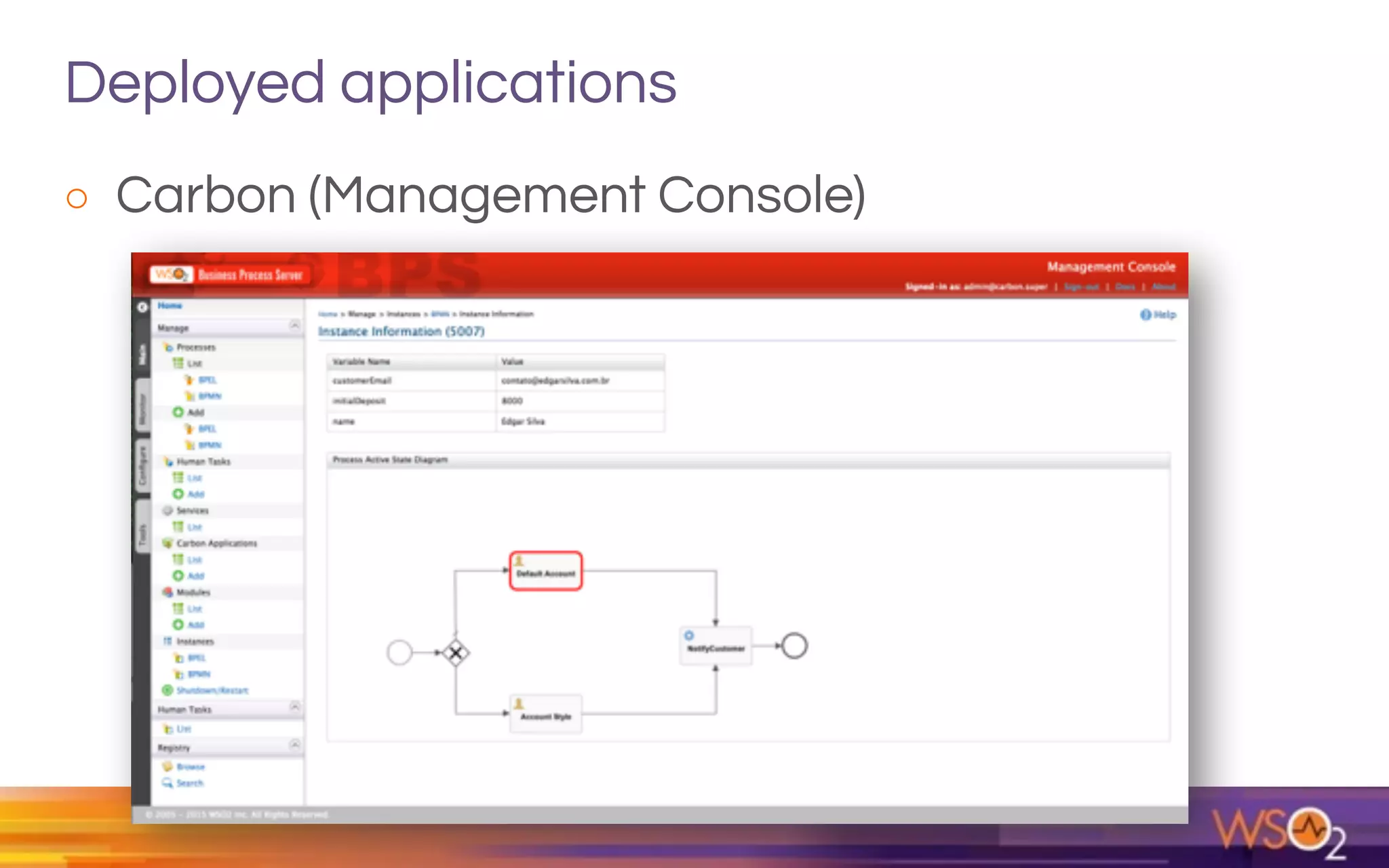This screenshot has width=1389, height=868.
Task: Click the green Add icon under Human Tasks
Action: (178, 494)
